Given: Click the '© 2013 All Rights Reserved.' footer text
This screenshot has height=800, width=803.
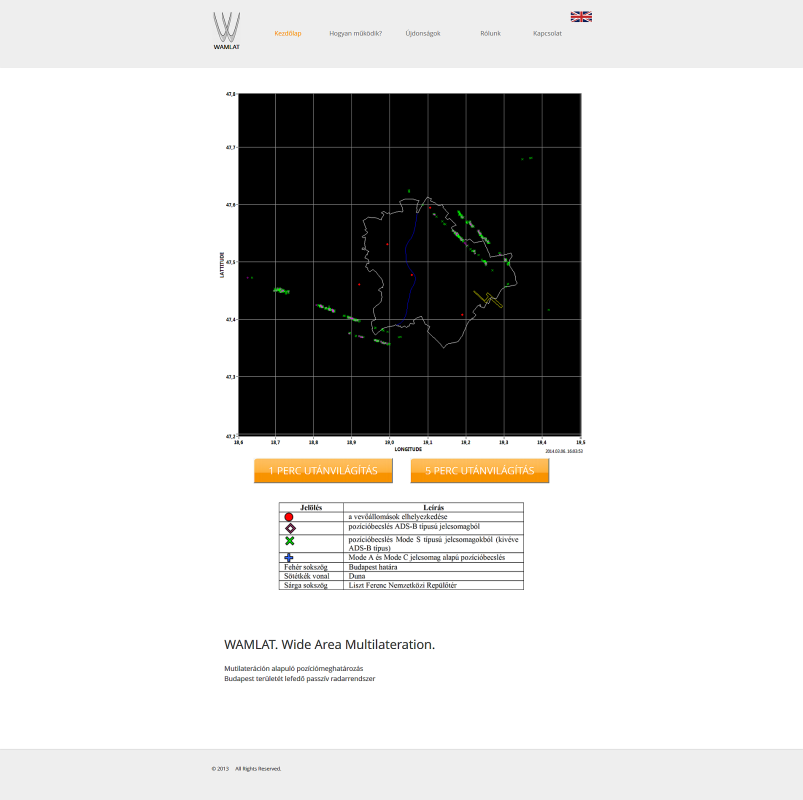Looking at the screenshot, I should pyautogui.click(x=246, y=769).
